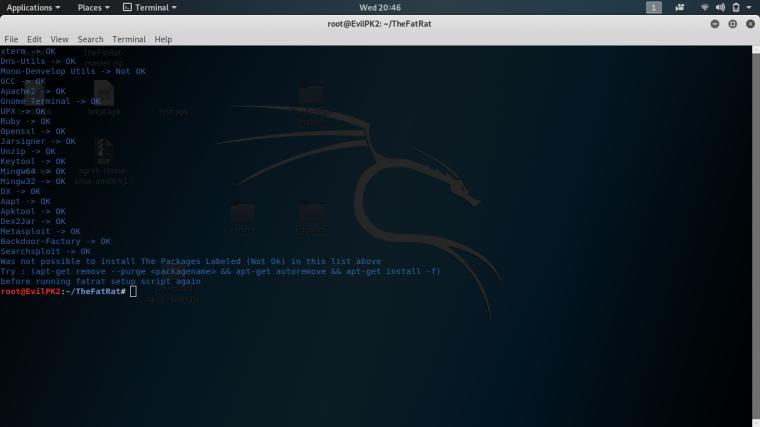Click the battery status icon
The height and width of the screenshot is (427, 760).
pos(736,7)
